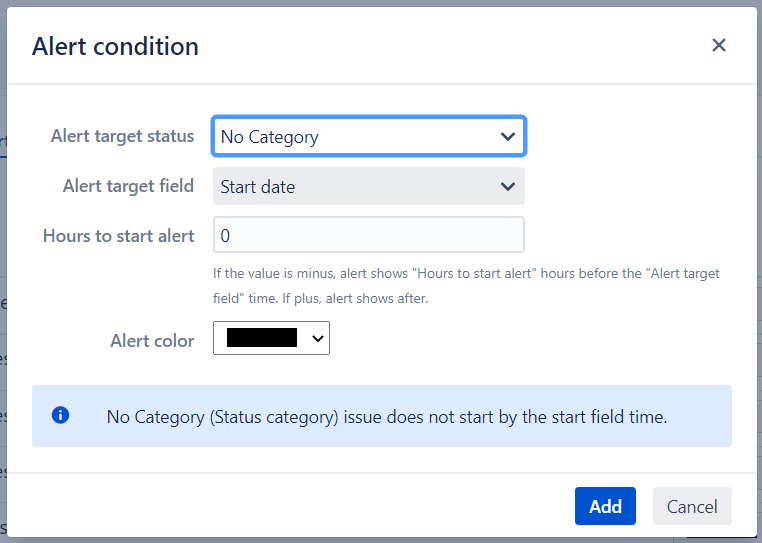Open the Alert color selector
The image size is (762, 543).
pos(271,339)
